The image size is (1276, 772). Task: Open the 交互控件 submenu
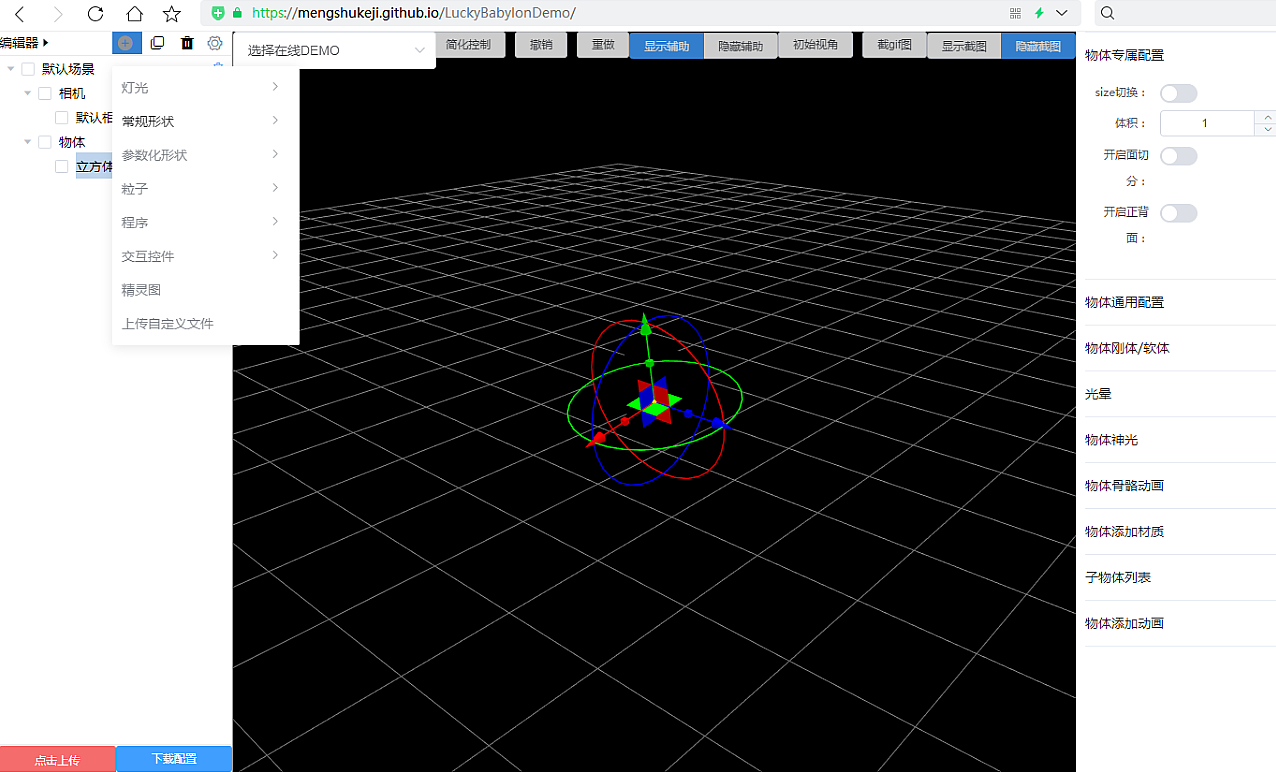tap(205, 256)
